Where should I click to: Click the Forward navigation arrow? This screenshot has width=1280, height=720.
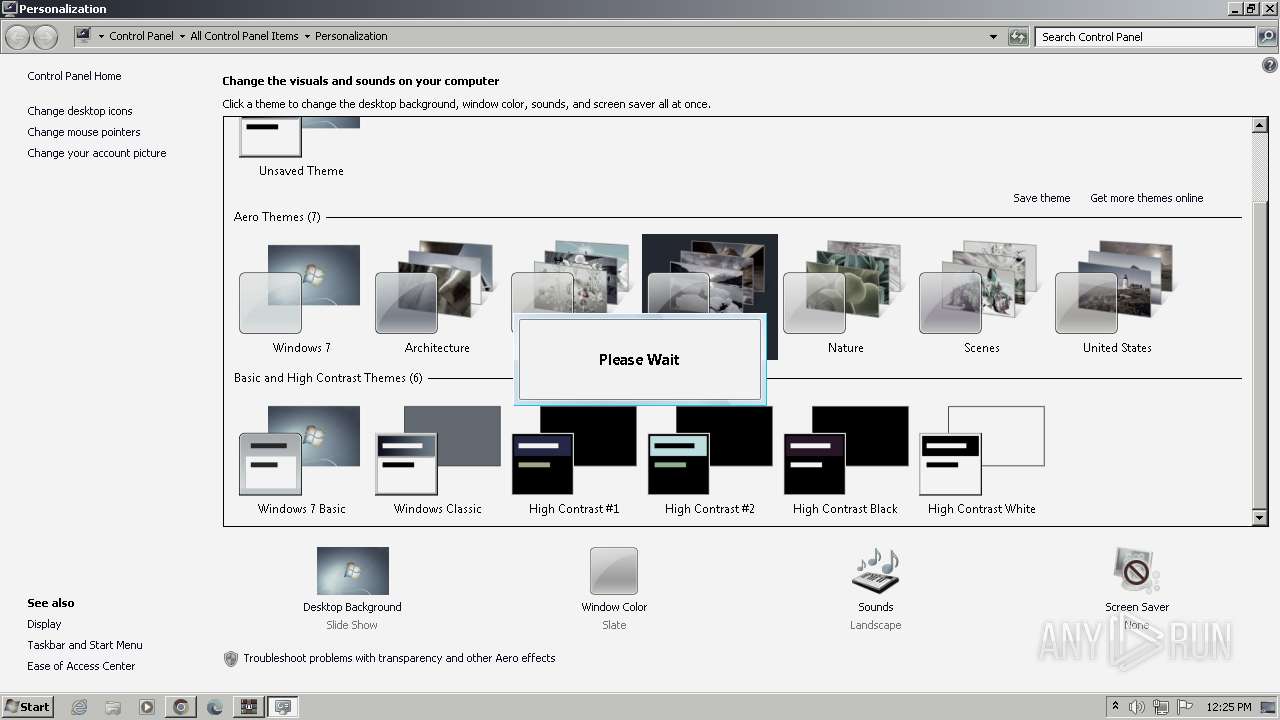tap(45, 37)
